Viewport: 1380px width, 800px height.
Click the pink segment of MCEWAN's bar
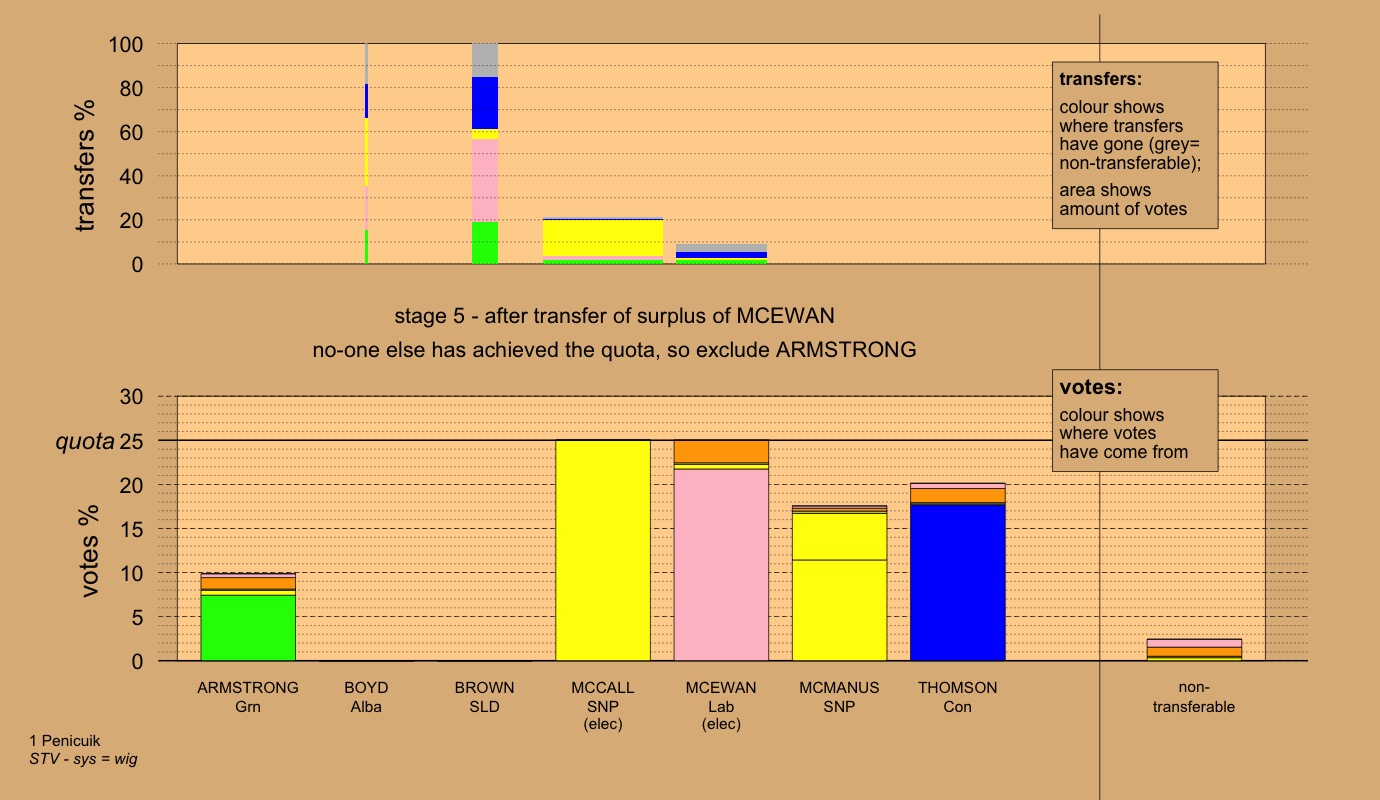(721, 565)
